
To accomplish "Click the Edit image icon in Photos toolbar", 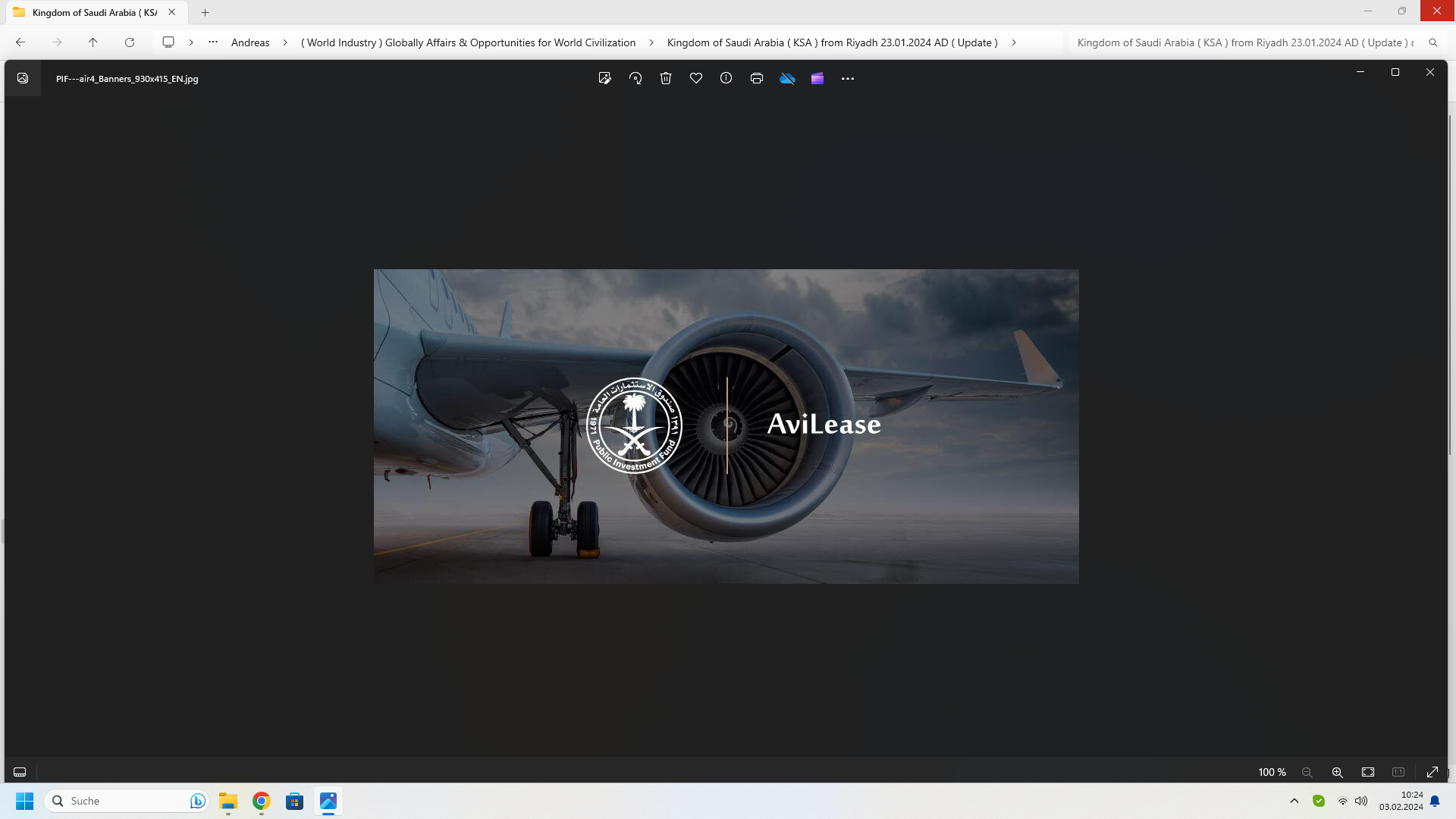I will click(x=604, y=78).
